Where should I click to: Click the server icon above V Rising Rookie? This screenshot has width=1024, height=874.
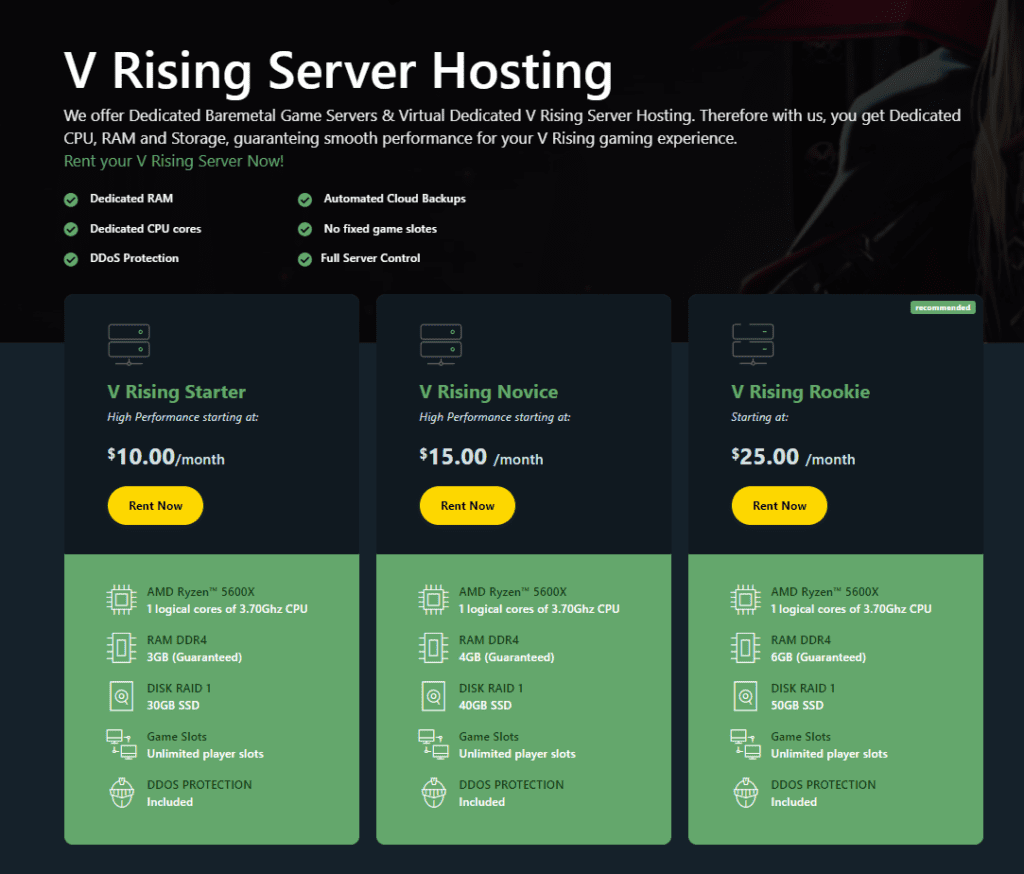click(752, 341)
